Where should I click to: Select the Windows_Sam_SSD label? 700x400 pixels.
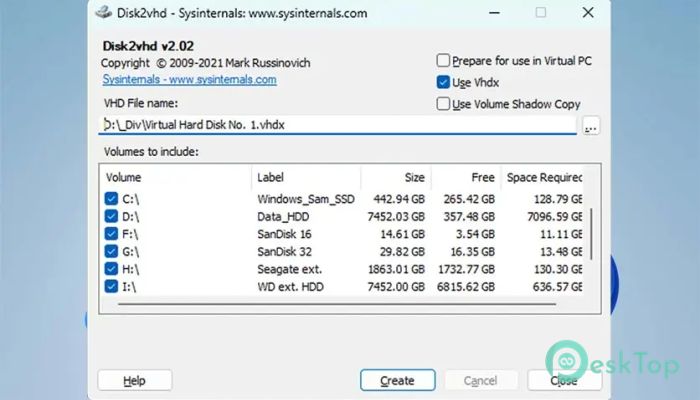[306, 199]
